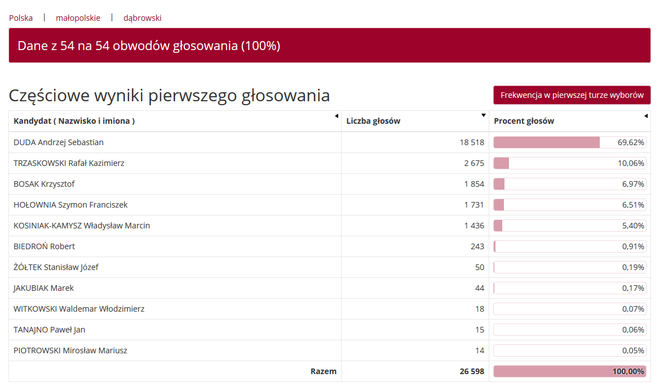Screen dimensions: 664x391
Task: Click the 0,07% percentage value
Action: [x=633, y=309]
